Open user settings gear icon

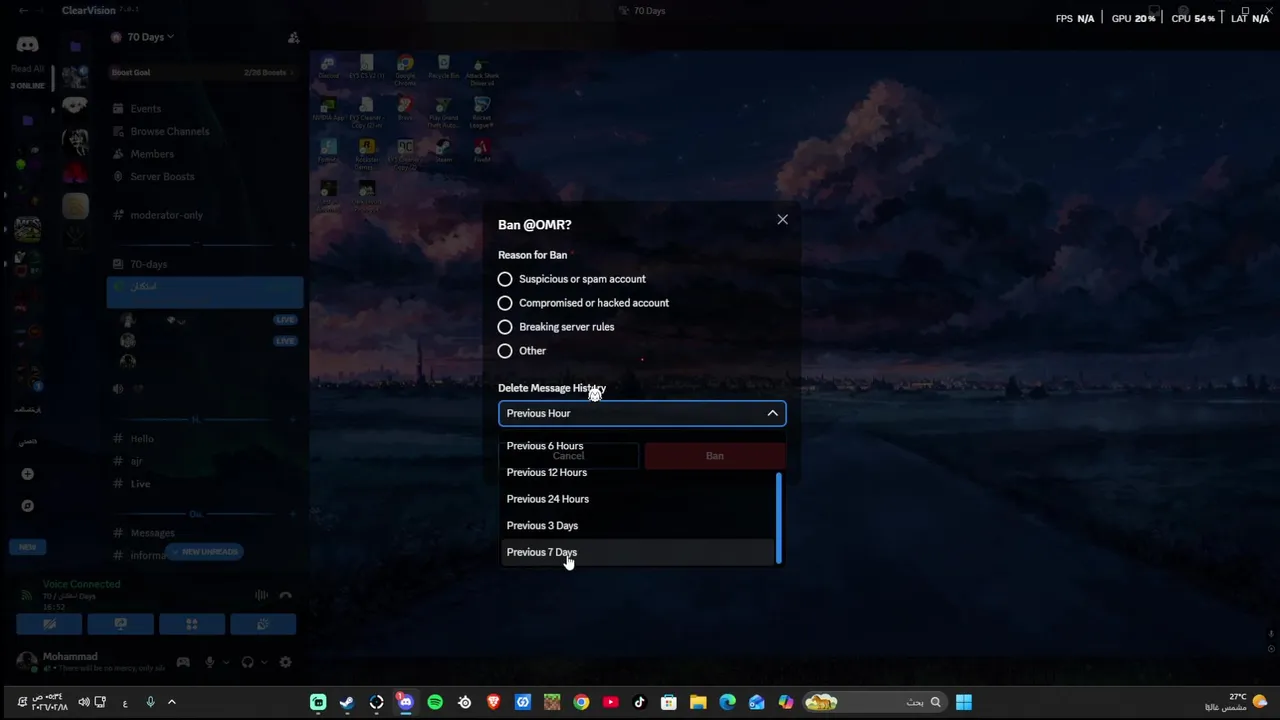click(286, 662)
